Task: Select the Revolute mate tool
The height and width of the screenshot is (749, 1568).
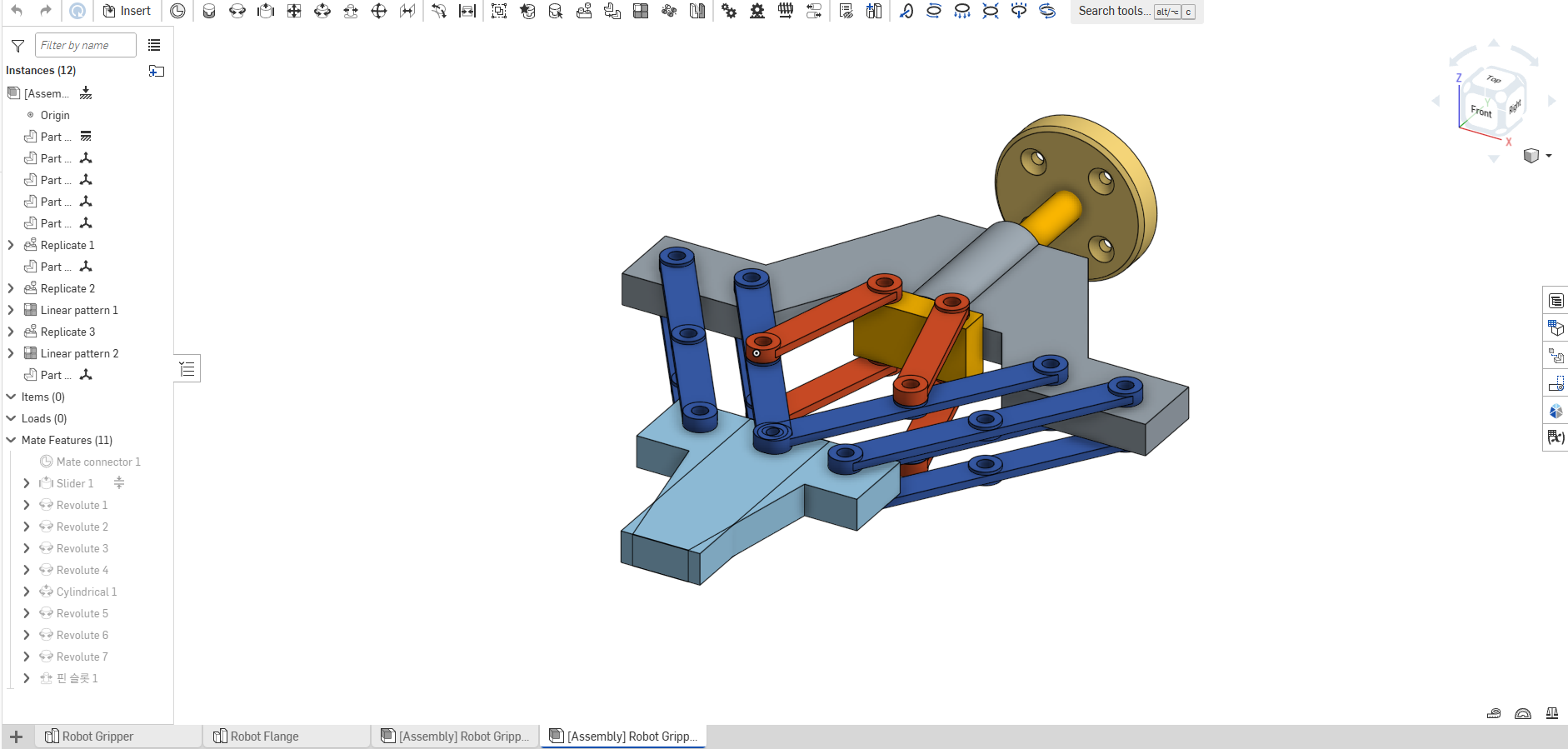Action: pyautogui.click(x=237, y=11)
